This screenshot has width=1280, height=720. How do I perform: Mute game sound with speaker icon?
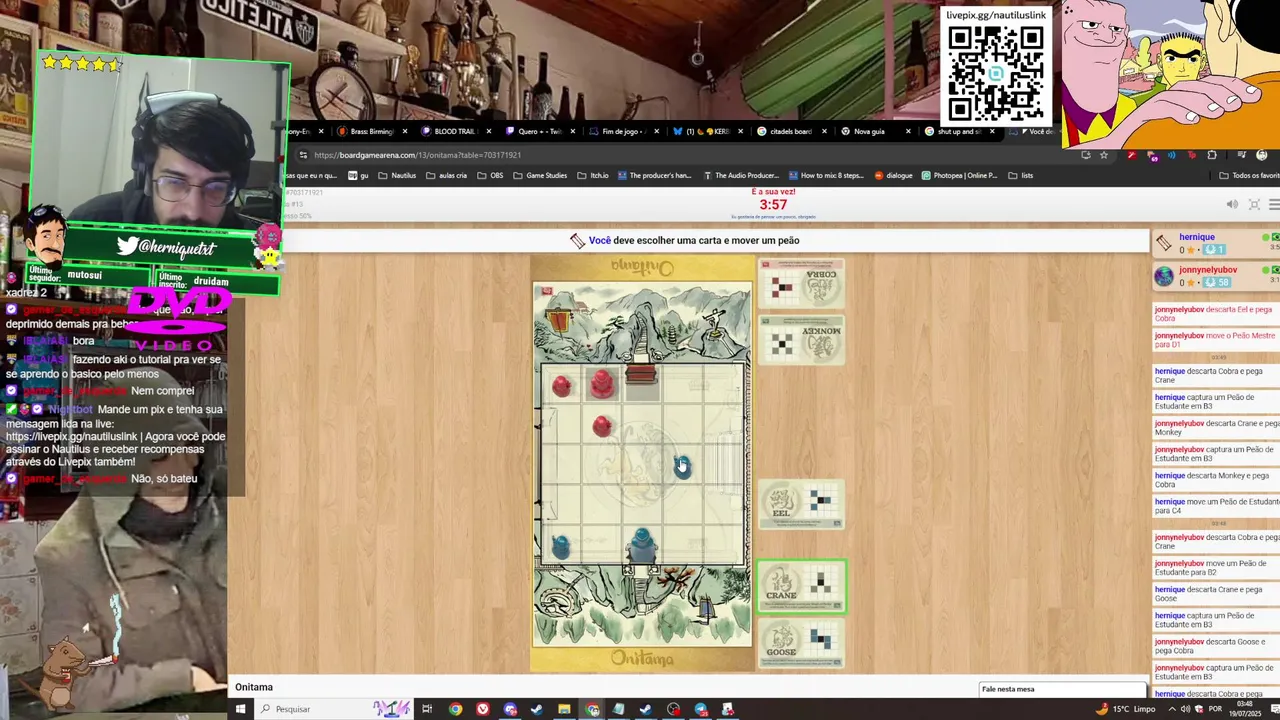1232,204
